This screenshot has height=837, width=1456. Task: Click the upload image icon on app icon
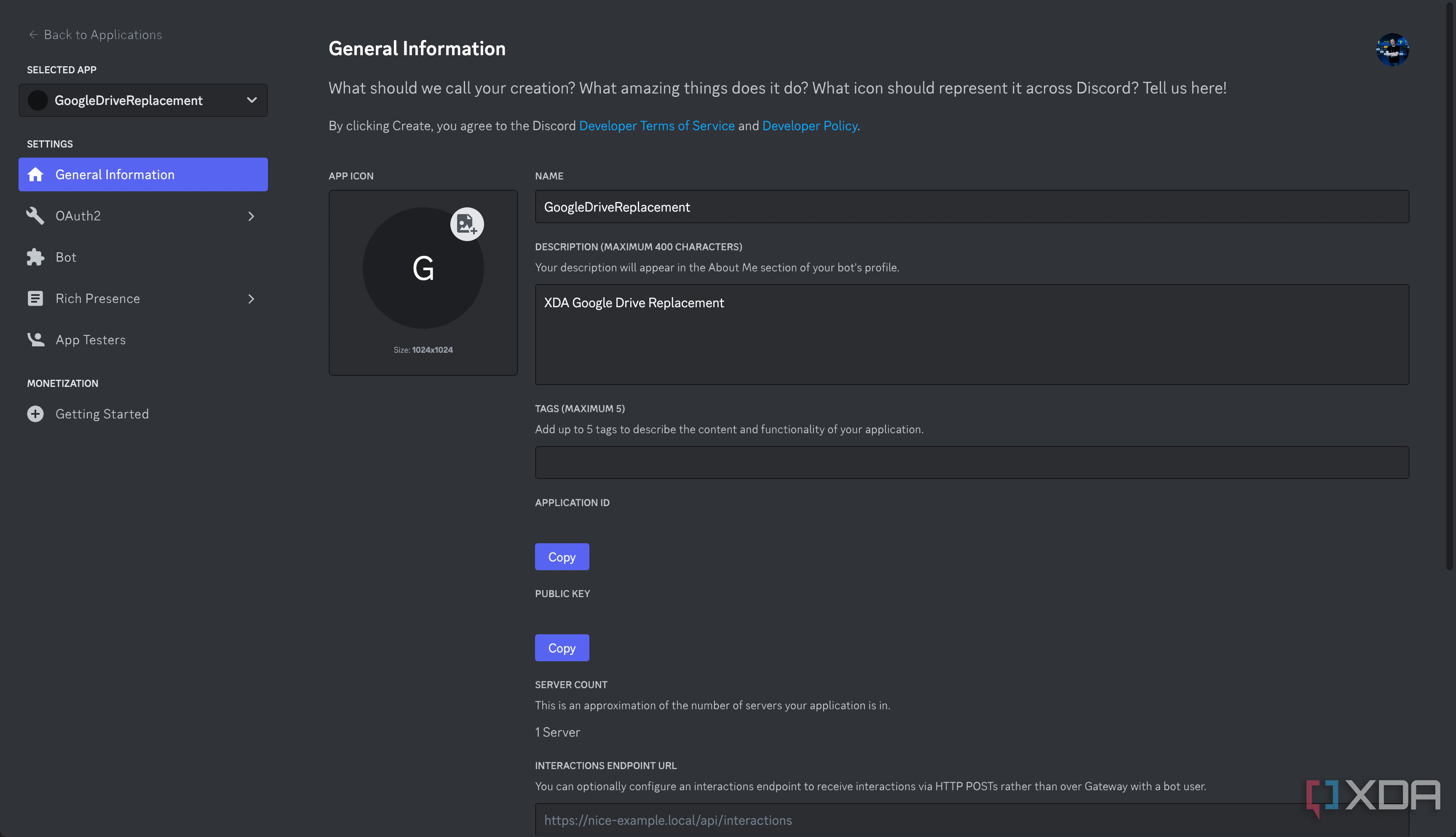(x=466, y=224)
